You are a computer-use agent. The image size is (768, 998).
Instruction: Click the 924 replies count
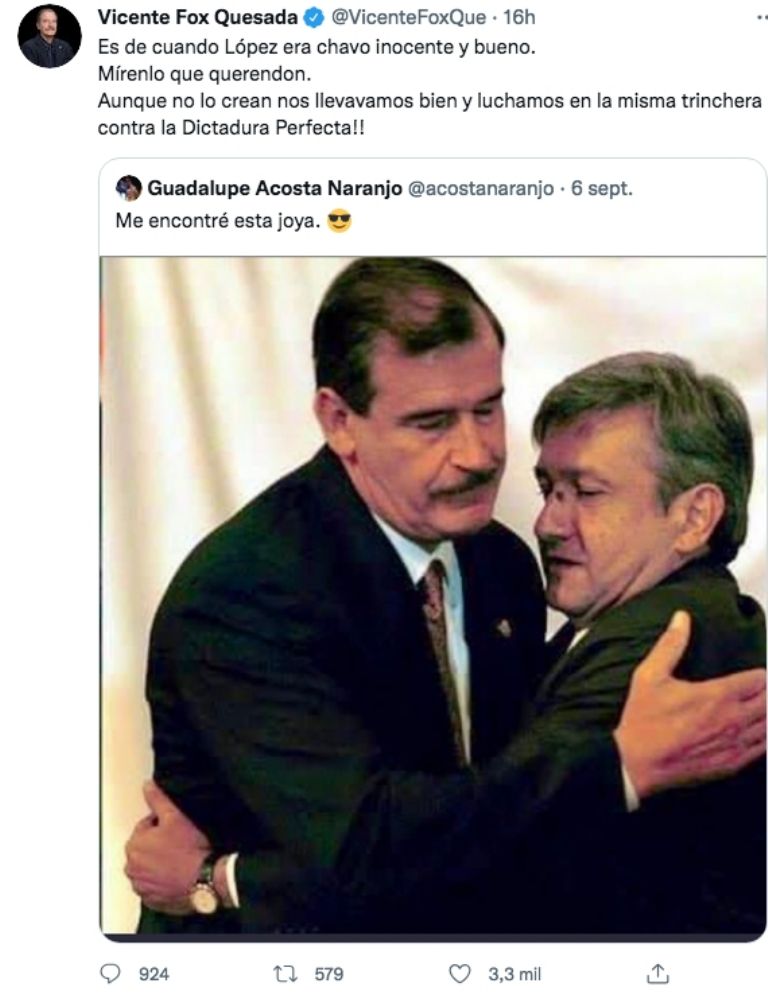tap(154, 974)
